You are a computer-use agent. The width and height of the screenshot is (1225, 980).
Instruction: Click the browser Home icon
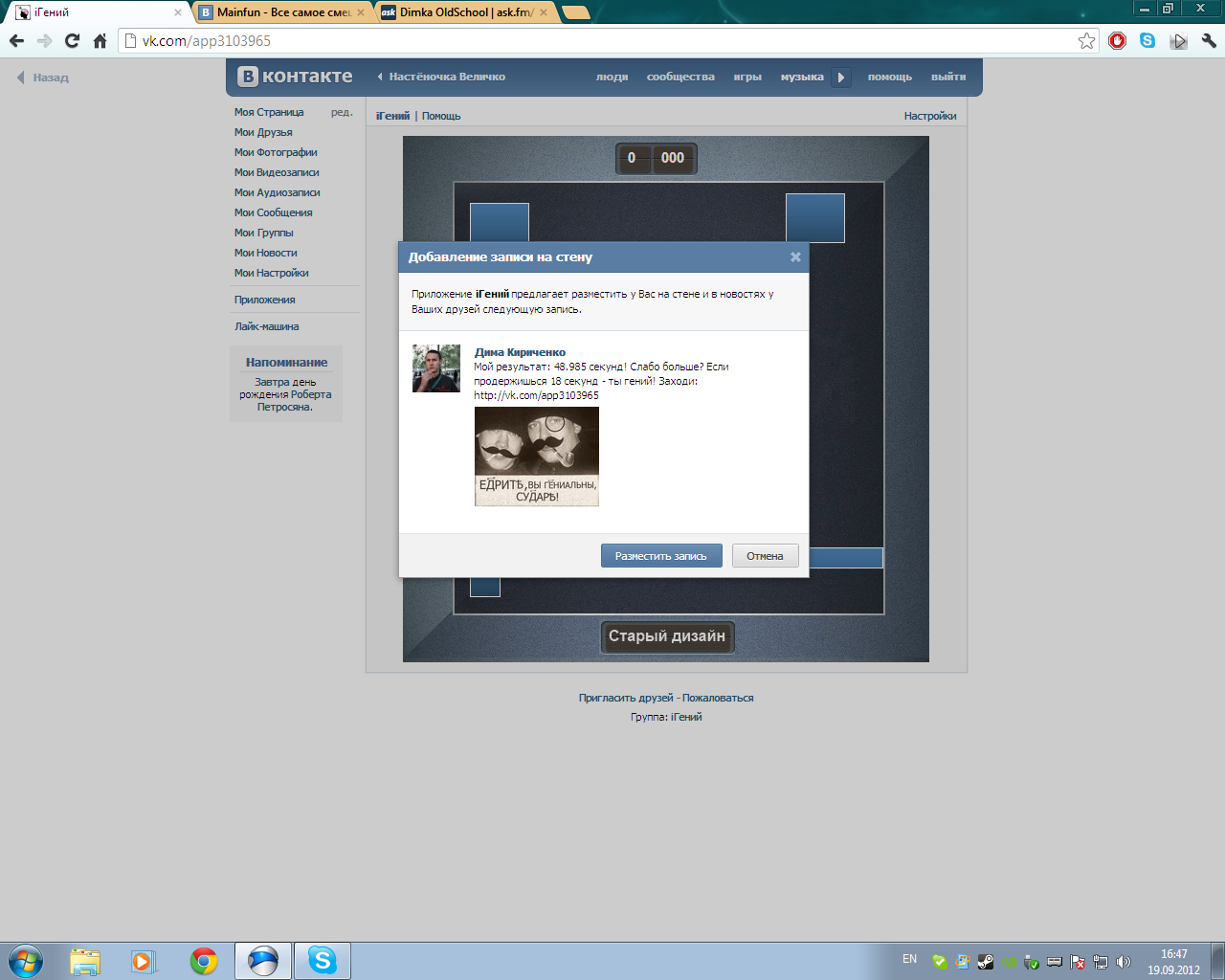[100, 41]
